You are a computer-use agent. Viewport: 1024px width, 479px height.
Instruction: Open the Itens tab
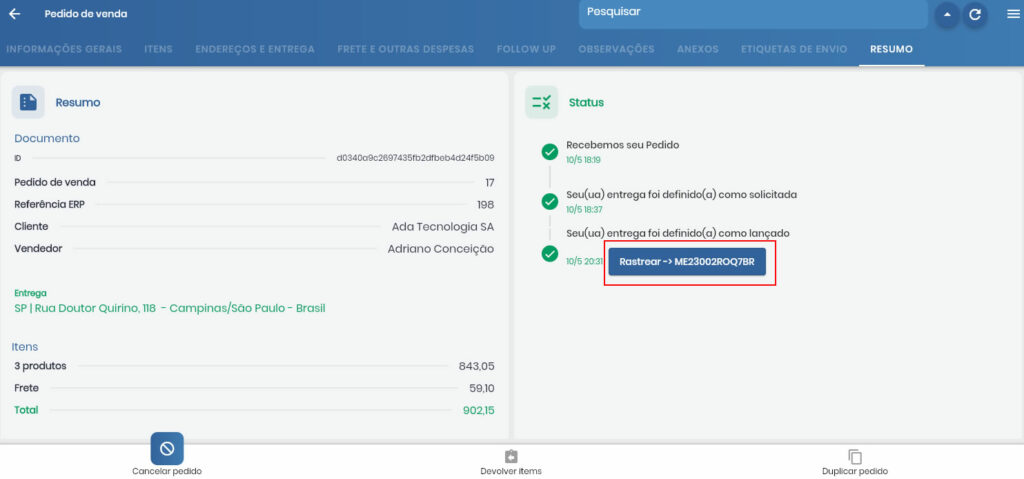158,49
